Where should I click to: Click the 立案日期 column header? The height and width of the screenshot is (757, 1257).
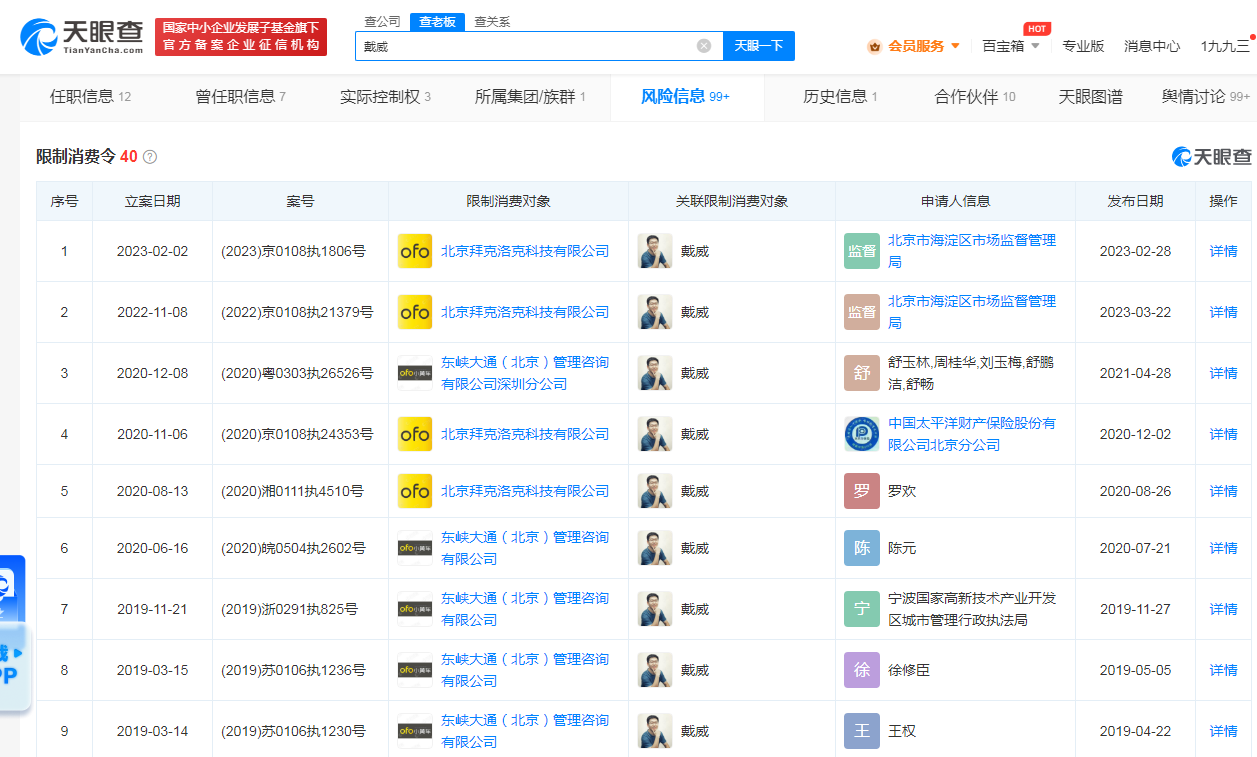(x=152, y=201)
